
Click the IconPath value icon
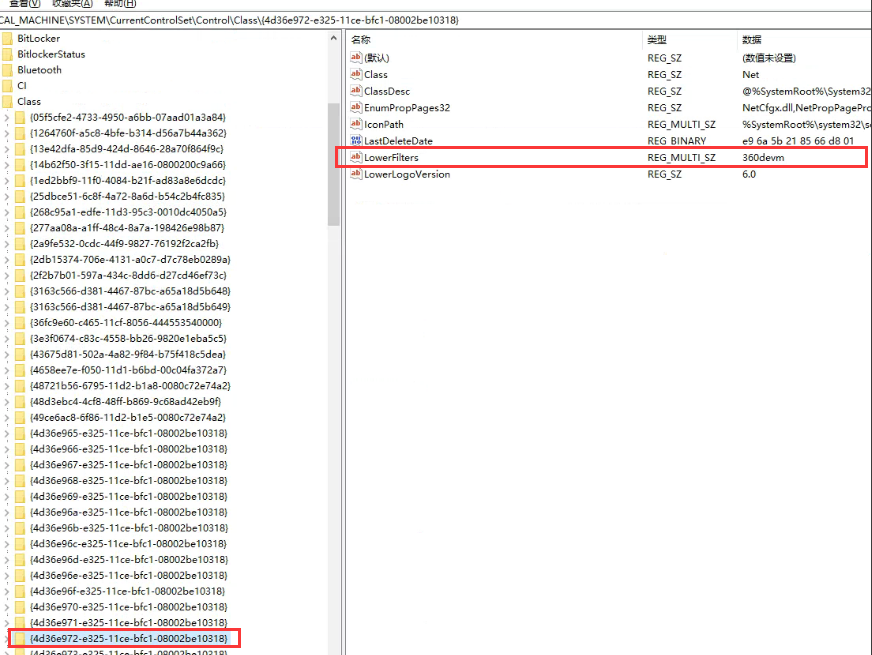point(355,125)
